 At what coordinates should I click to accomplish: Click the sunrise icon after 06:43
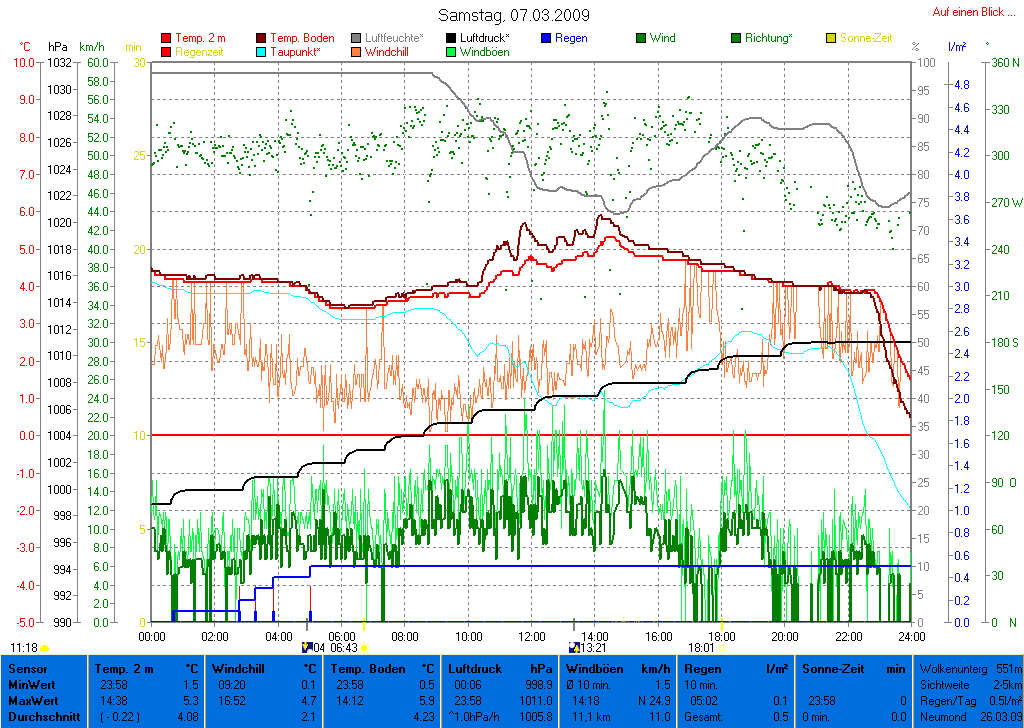tap(365, 648)
